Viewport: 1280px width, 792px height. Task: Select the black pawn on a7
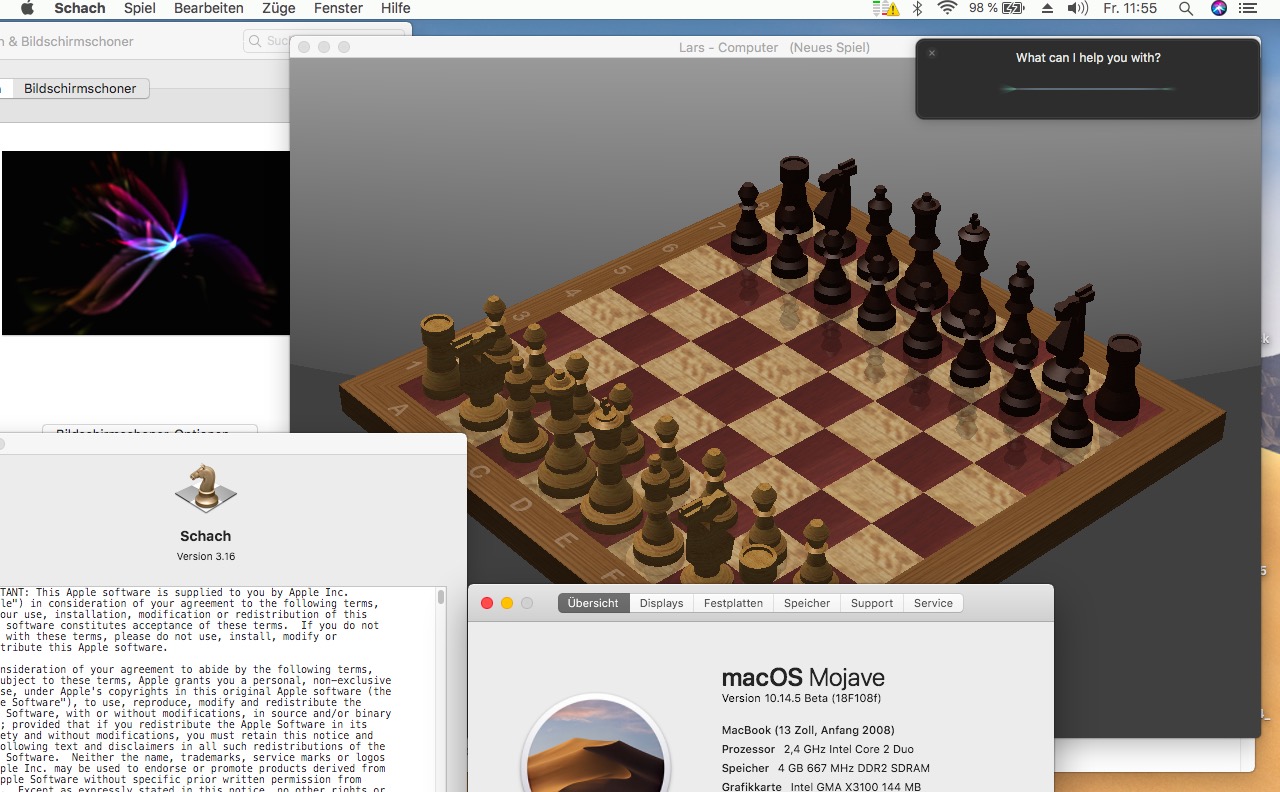point(748,218)
